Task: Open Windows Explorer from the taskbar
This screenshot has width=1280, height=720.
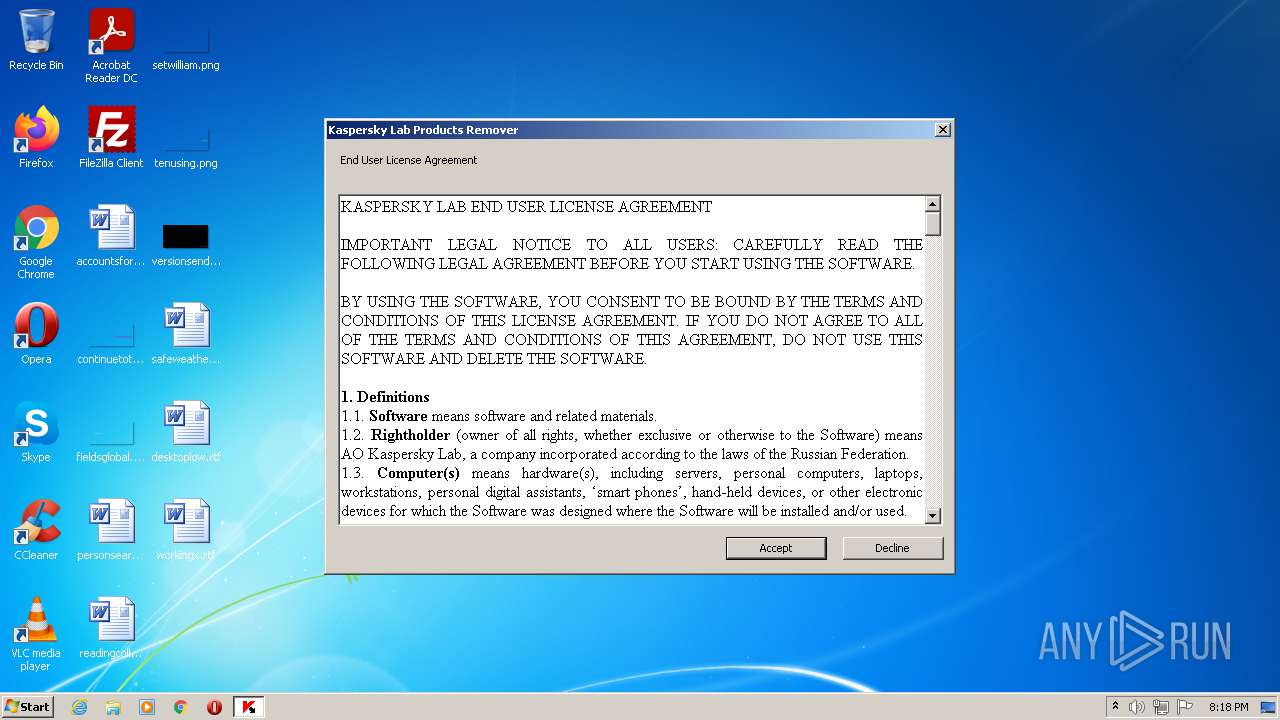Action: click(113, 707)
